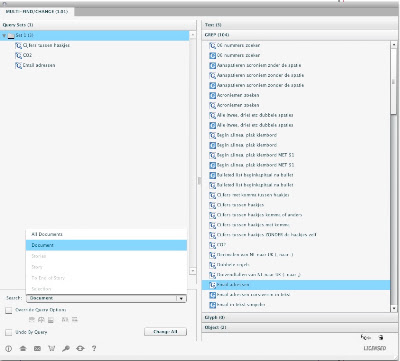
Task: Open the Search scope dropdown arrow
Action: click(181, 298)
